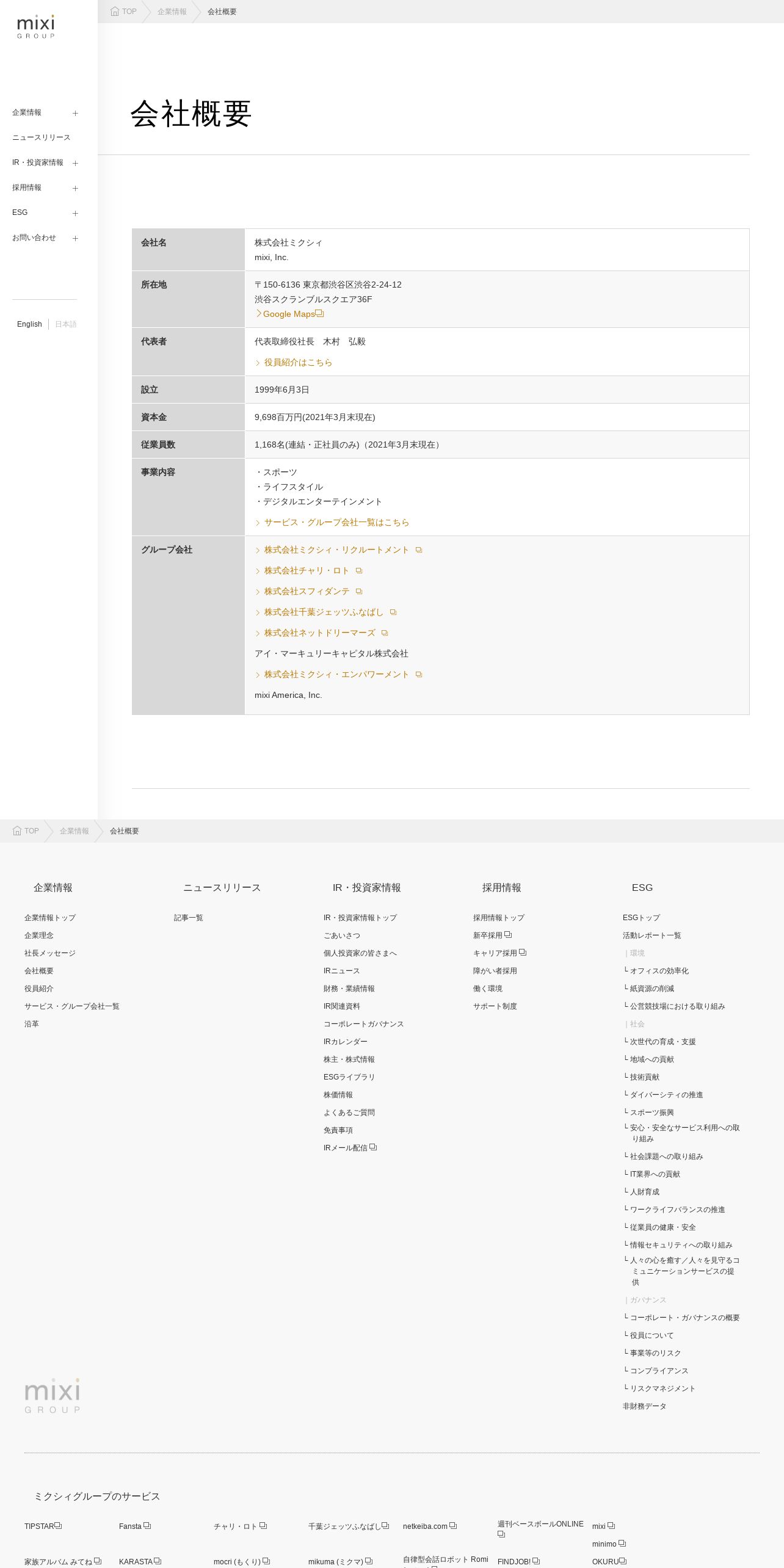The width and height of the screenshot is (784, 1568).
Task: Click external icon beside OKURU
Action: [623, 1561]
